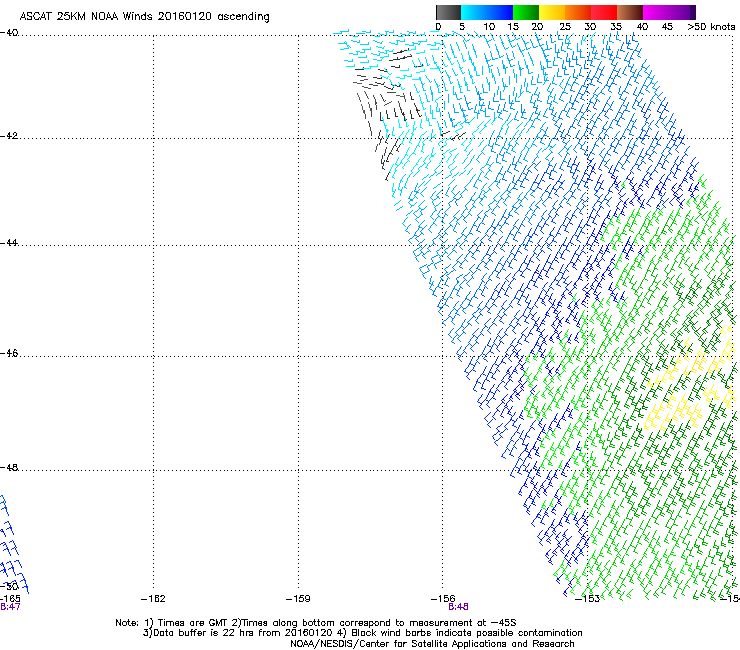Click the red 30-35 knots legend swatch

coord(604,12)
